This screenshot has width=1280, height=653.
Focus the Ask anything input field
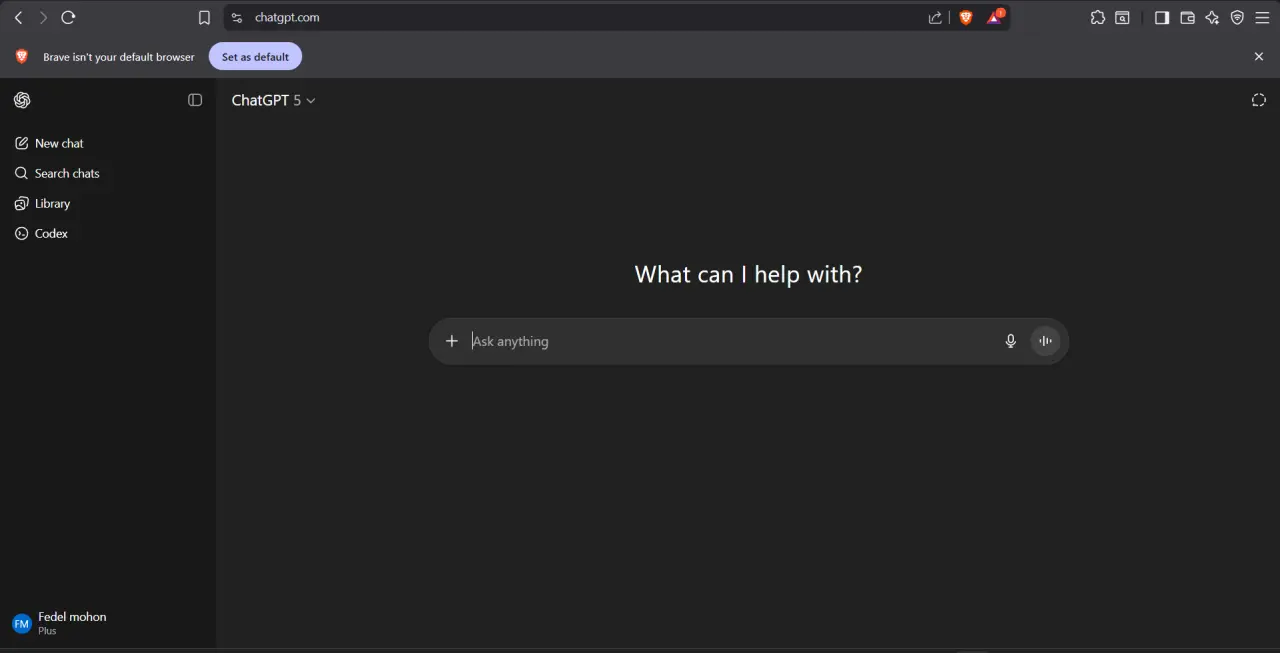point(732,341)
